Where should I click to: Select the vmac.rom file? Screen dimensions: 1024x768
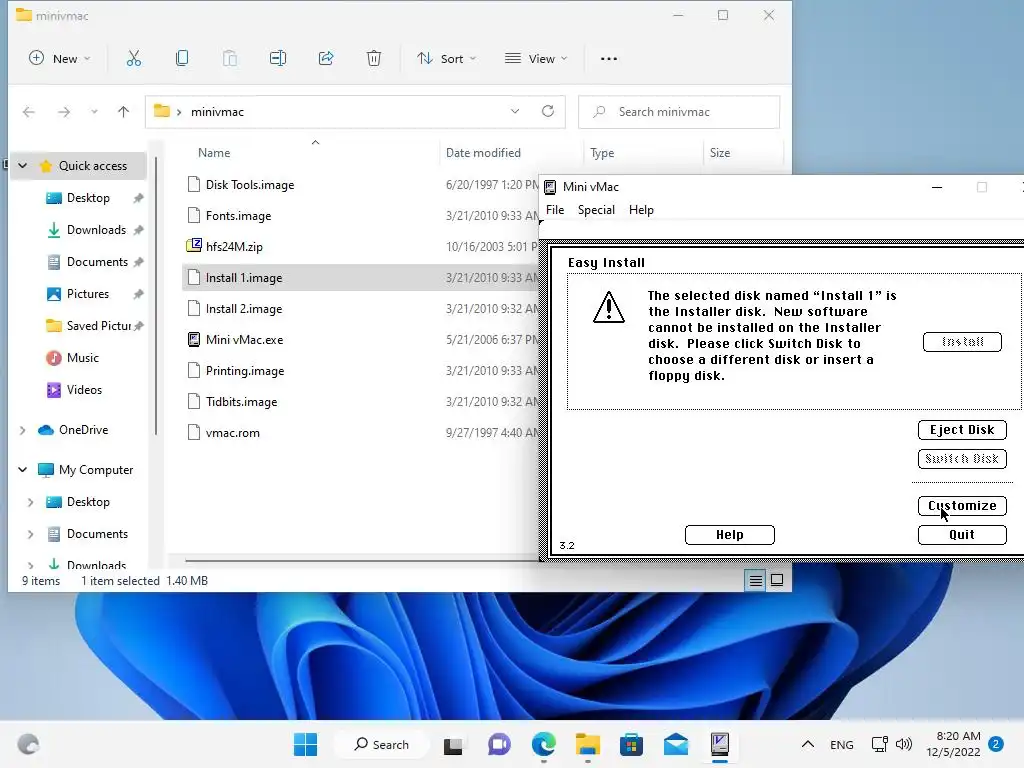[x=232, y=433]
